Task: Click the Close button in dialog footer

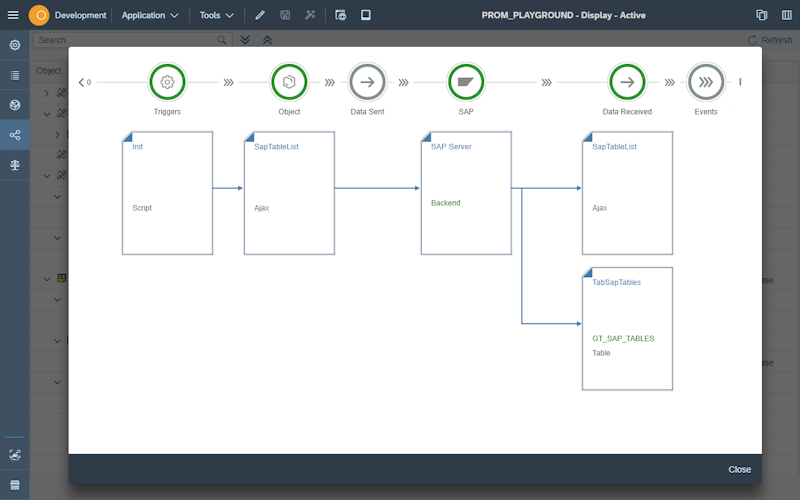Action: [x=739, y=469]
